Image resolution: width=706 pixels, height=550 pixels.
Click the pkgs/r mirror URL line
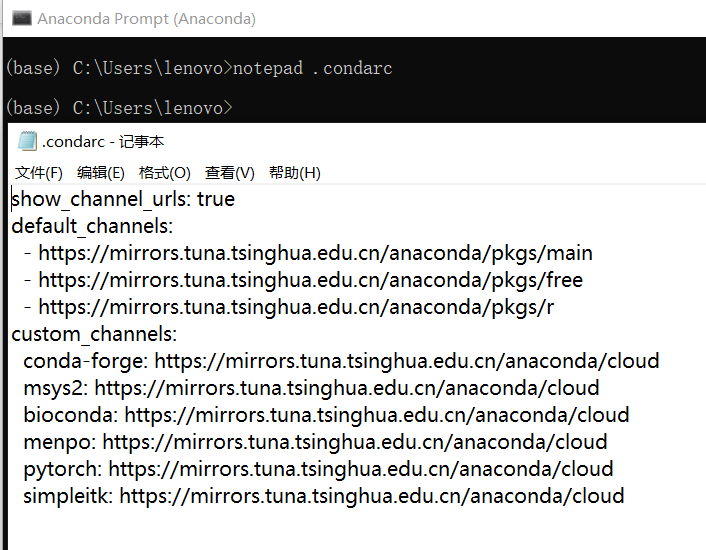pyautogui.click(x=295, y=307)
